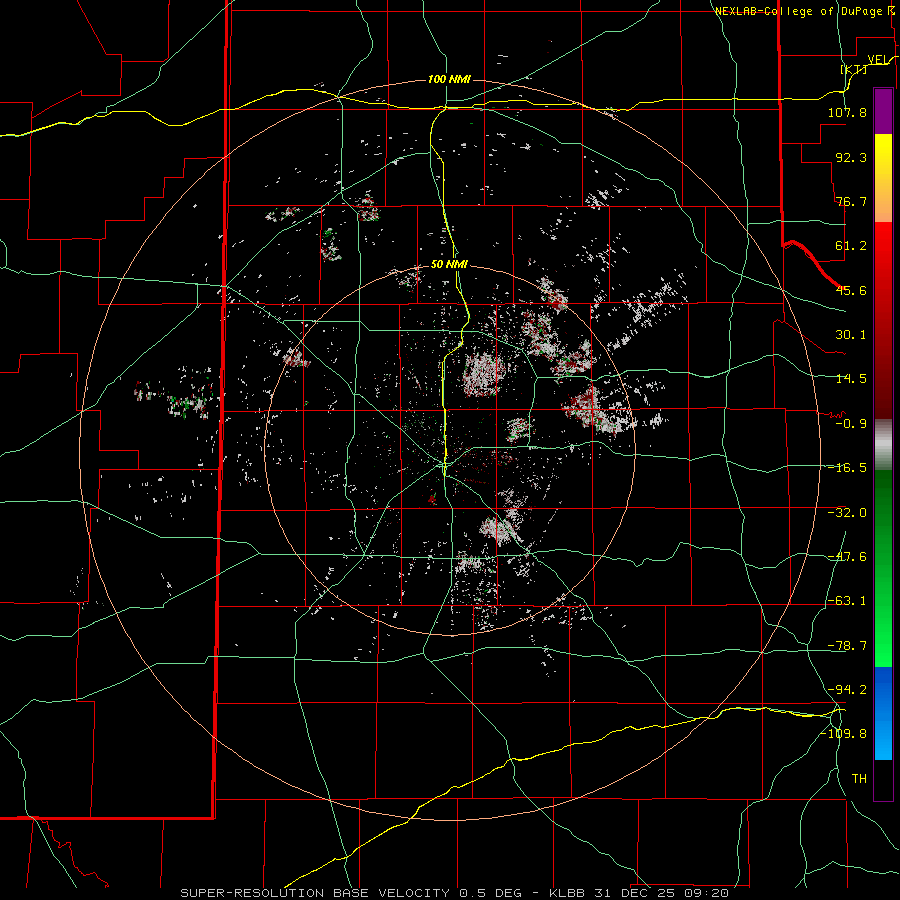The width and height of the screenshot is (900, 900).
Task: Click the [KT] units label
Action: 854,69
